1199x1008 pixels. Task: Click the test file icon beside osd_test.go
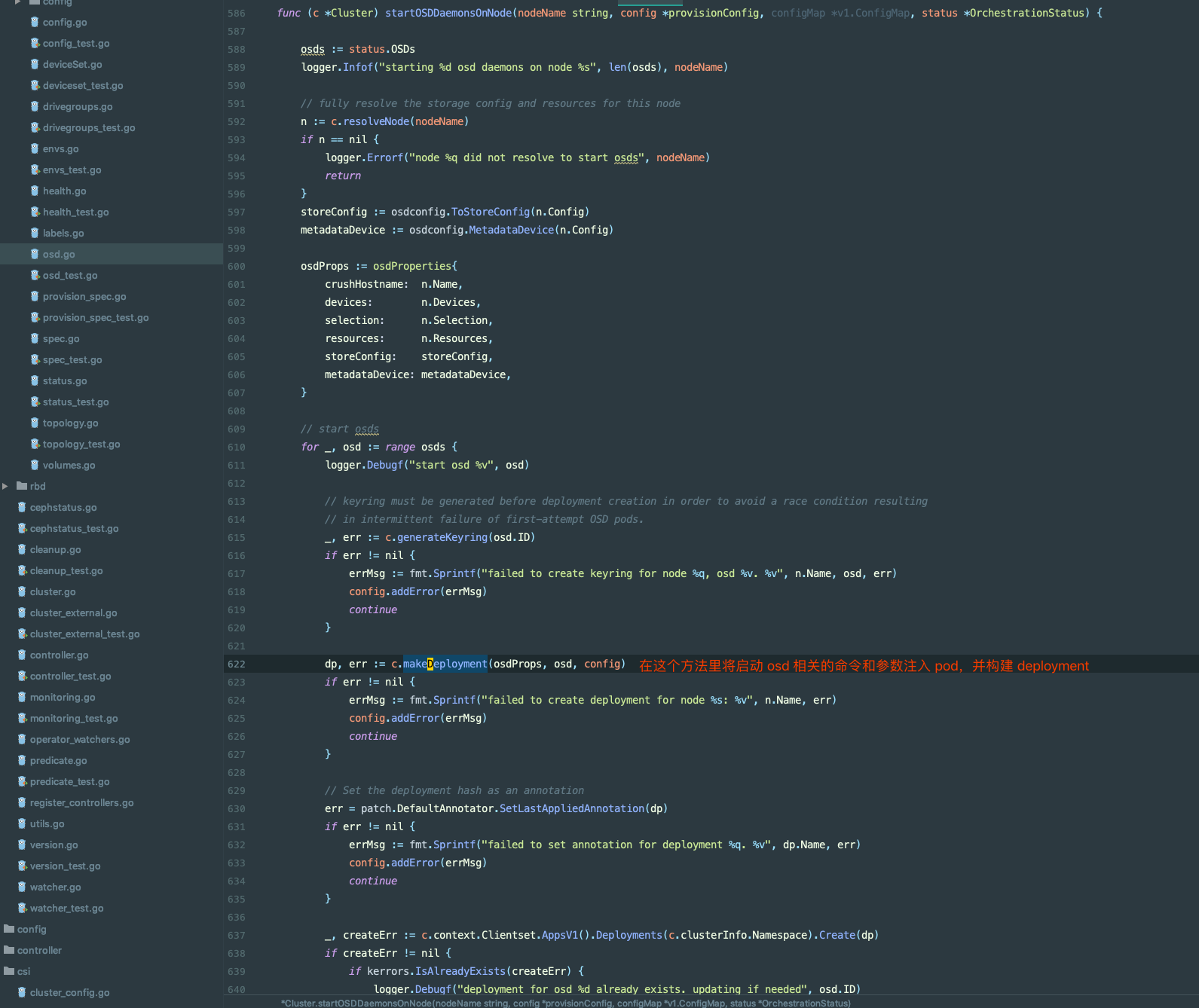pyautogui.click(x=35, y=276)
